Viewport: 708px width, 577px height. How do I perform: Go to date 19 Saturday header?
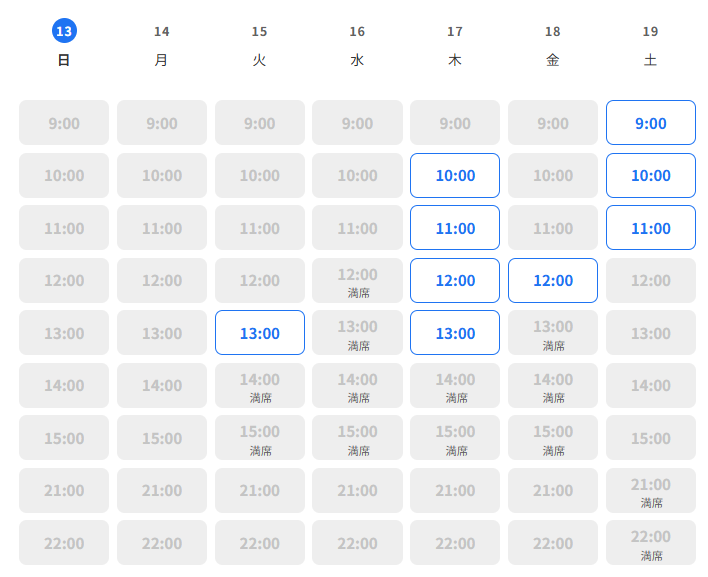click(x=650, y=45)
